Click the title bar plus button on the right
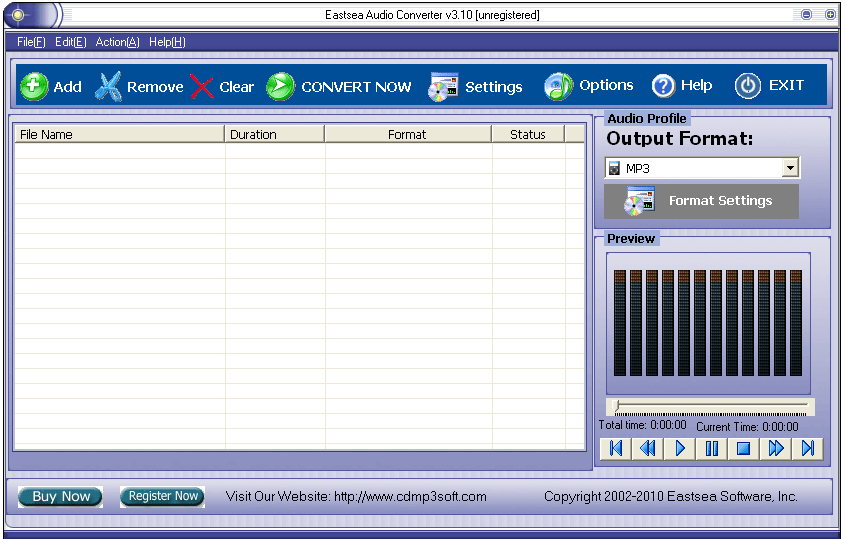 [x=830, y=15]
